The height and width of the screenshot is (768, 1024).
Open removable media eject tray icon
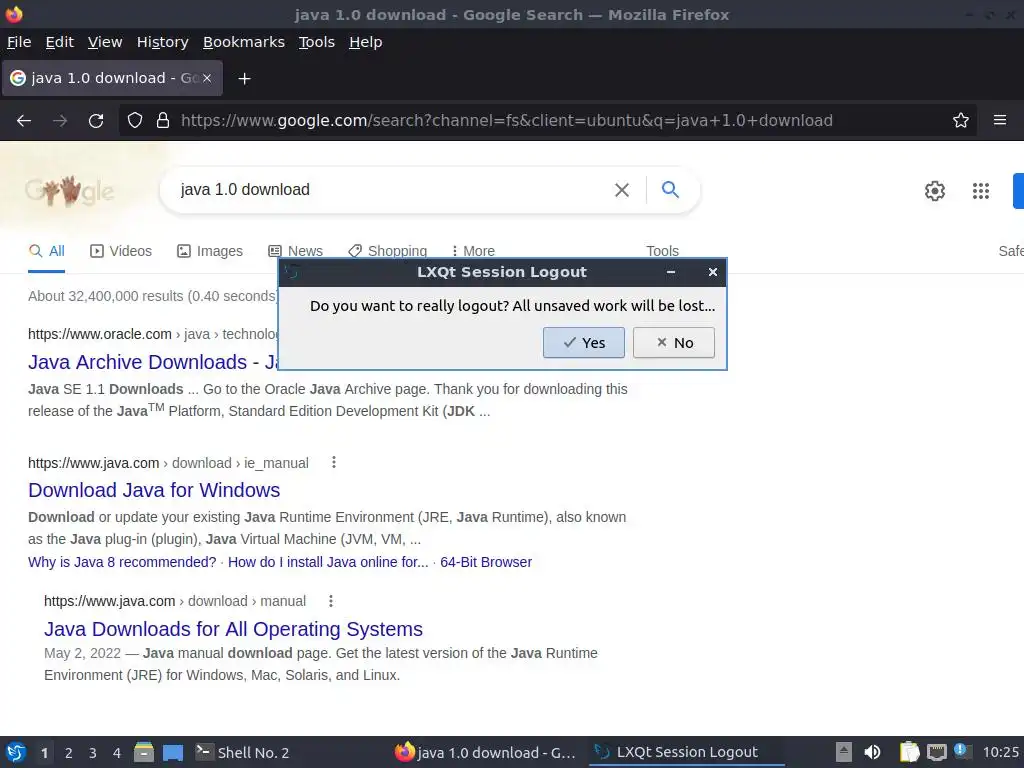[844, 752]
